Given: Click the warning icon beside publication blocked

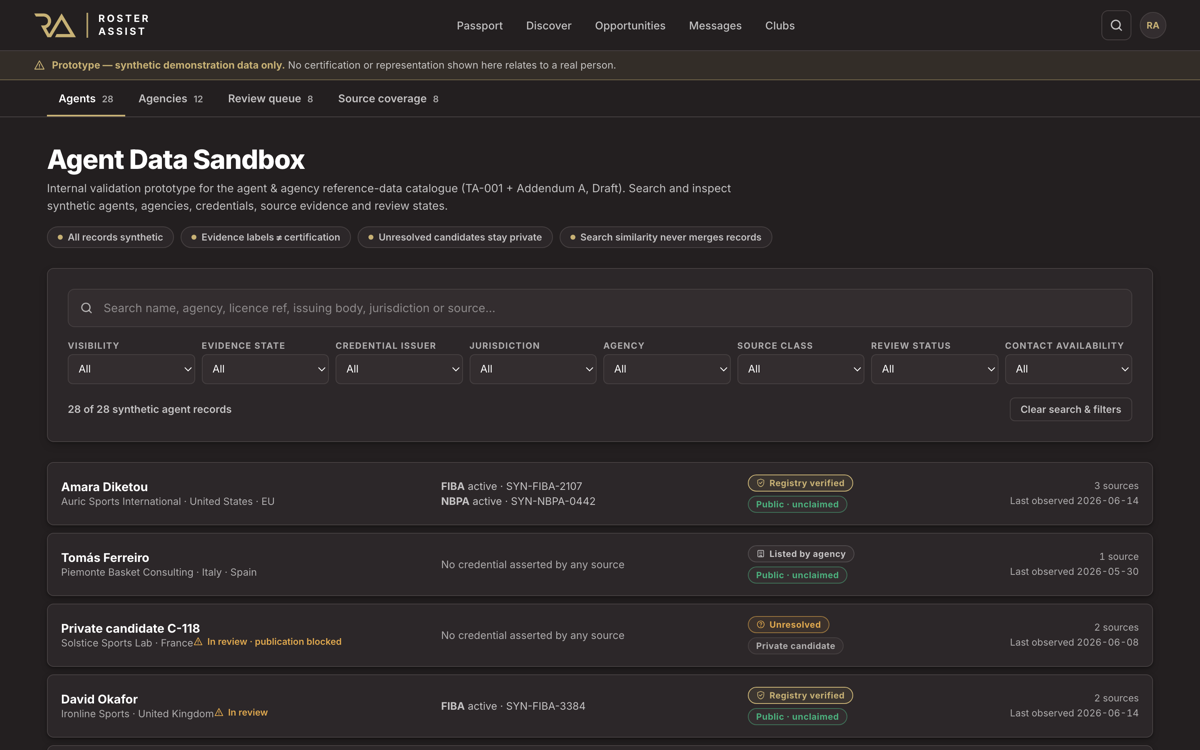Looking at the screenshot, I should tap(198, 642).
